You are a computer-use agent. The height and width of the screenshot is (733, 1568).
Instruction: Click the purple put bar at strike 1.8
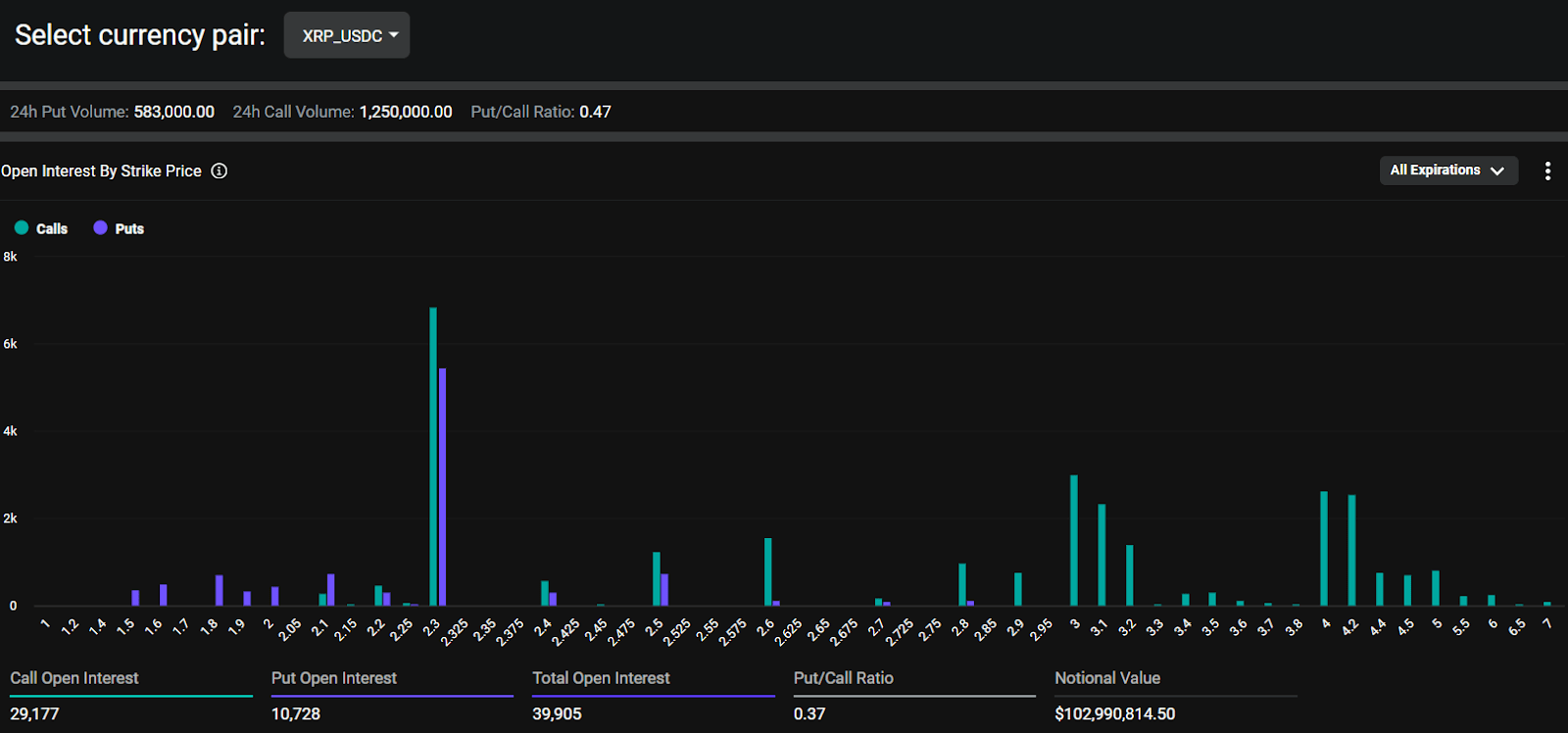(x=220, y=591)
